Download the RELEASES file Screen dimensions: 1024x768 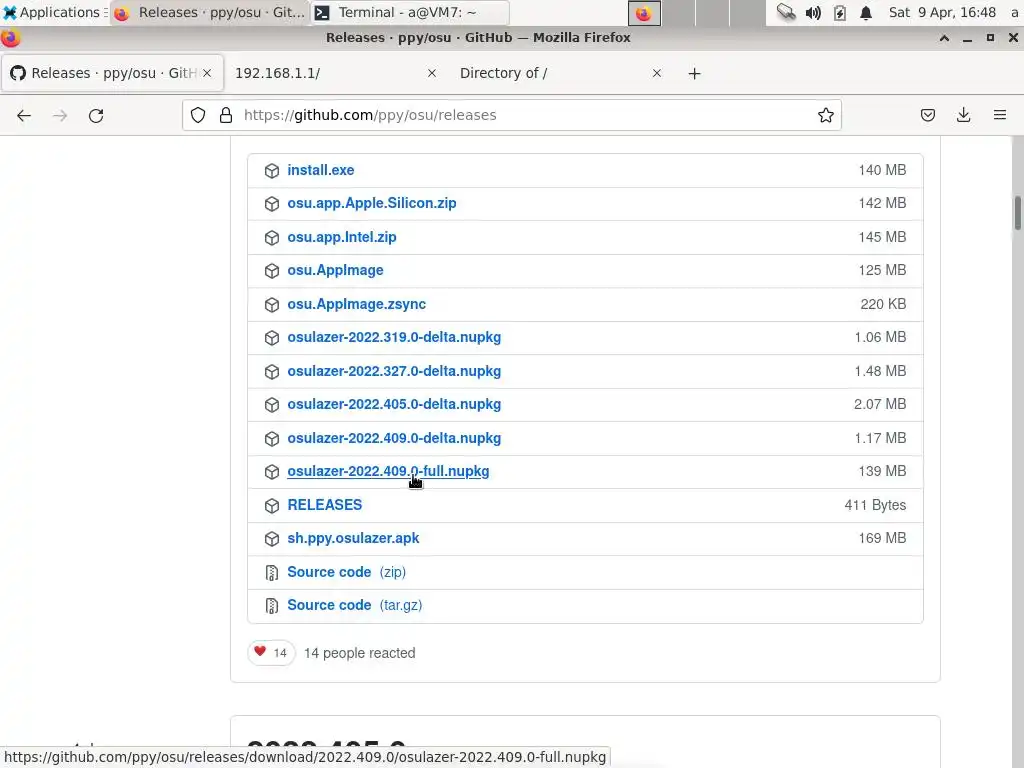tap(325, 505)
